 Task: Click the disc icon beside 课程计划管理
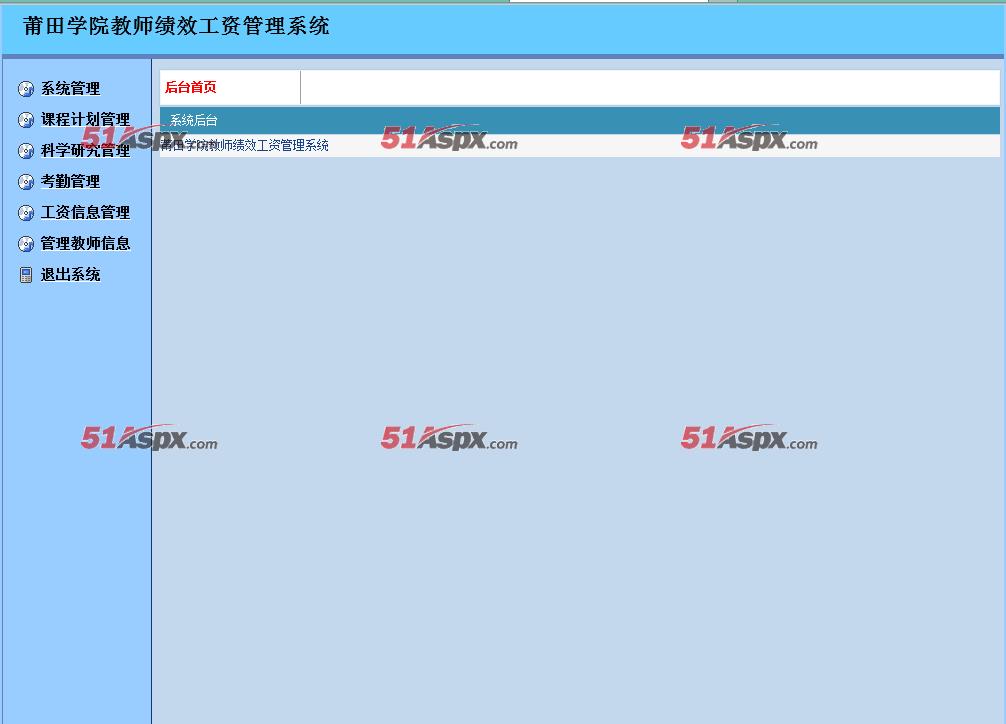[26, 120]
